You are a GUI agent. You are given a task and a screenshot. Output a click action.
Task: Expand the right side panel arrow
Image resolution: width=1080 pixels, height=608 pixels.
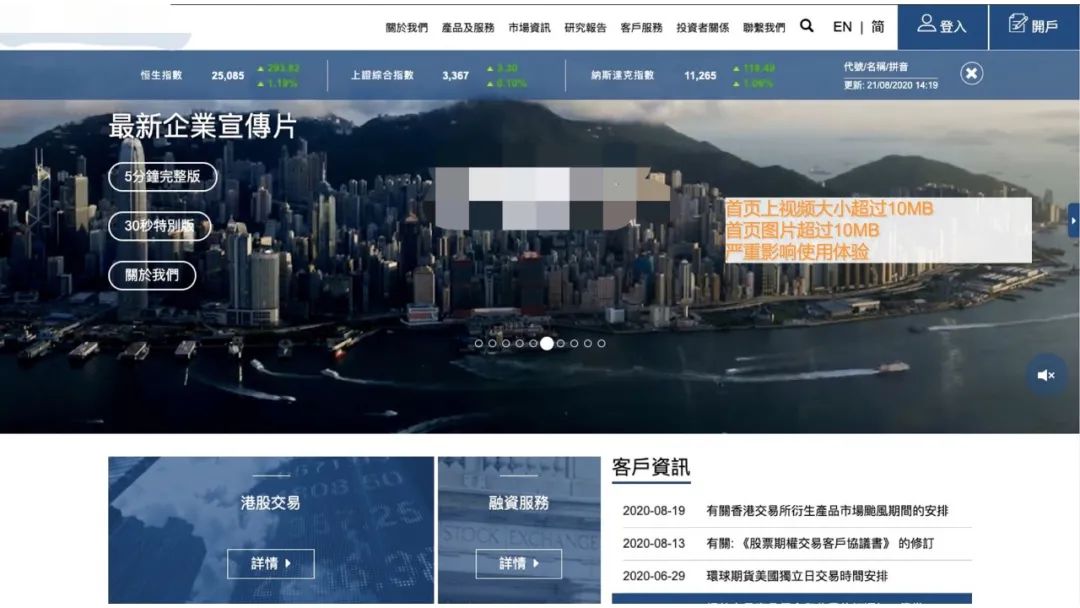(1073, 220)
